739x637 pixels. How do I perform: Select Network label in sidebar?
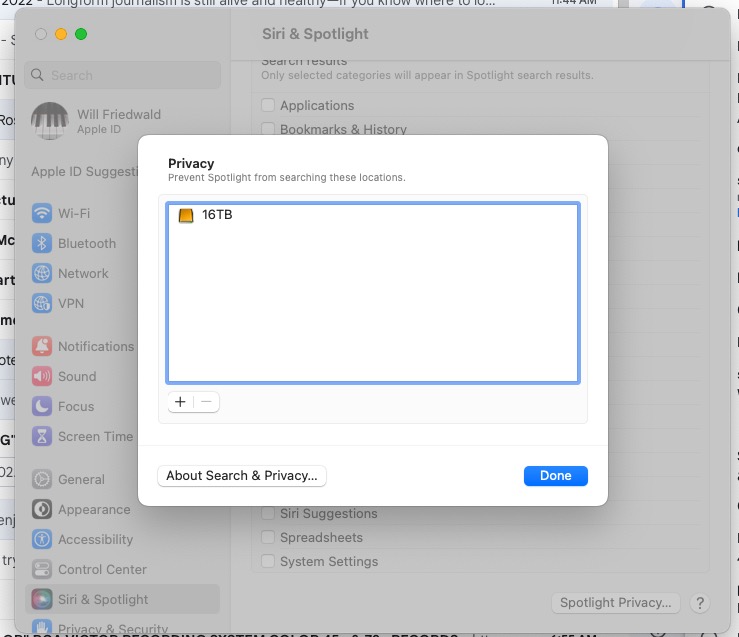(83, 274)
